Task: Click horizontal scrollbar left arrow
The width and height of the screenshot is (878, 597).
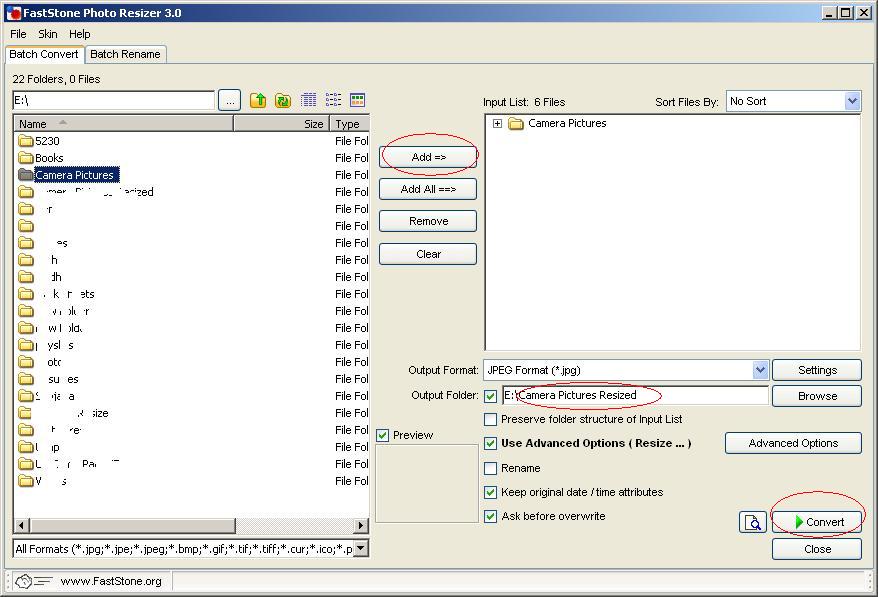Action: click(x=22, y=526)
